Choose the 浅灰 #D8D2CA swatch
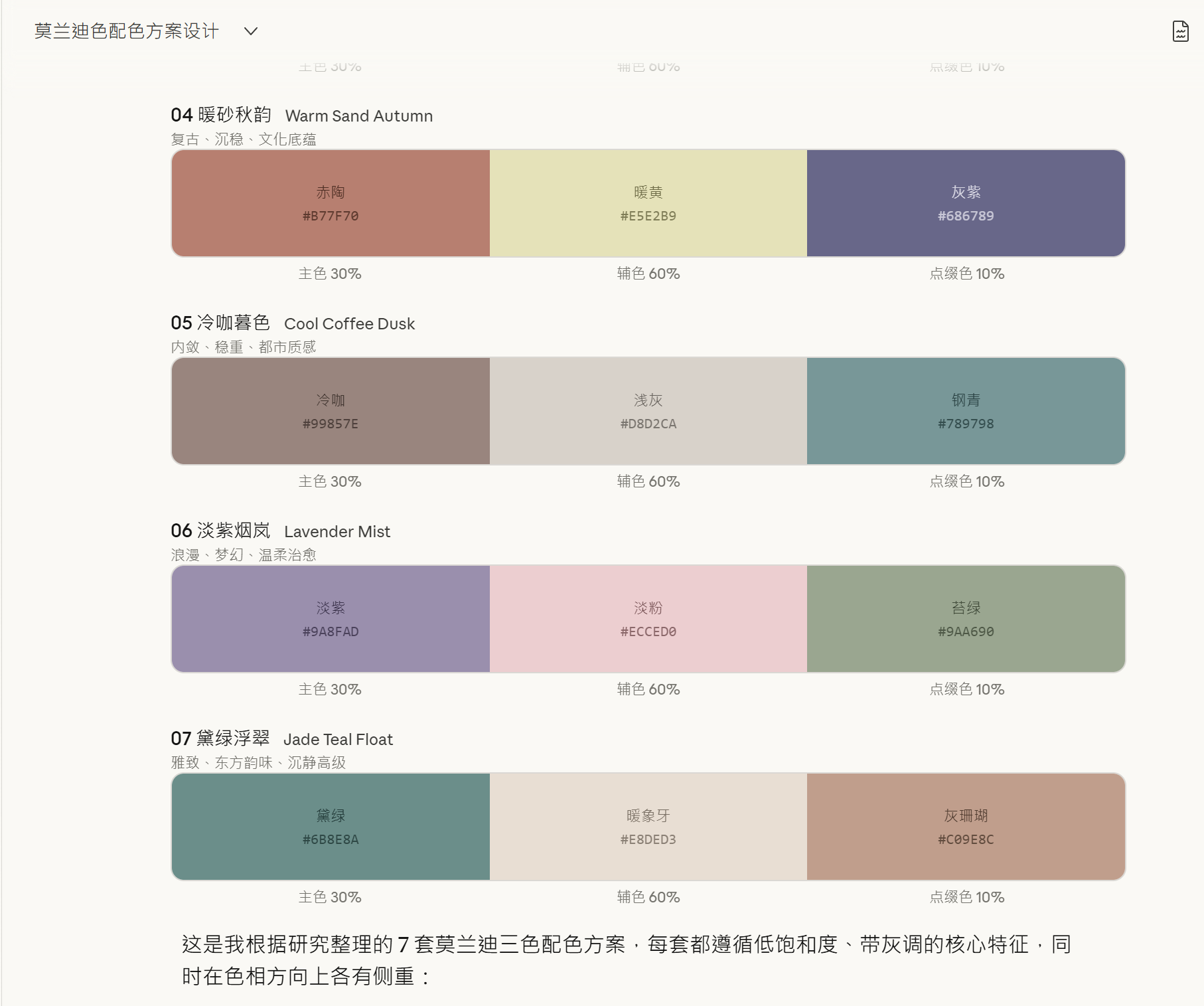 pyautogui.click(x=648, y=411)
